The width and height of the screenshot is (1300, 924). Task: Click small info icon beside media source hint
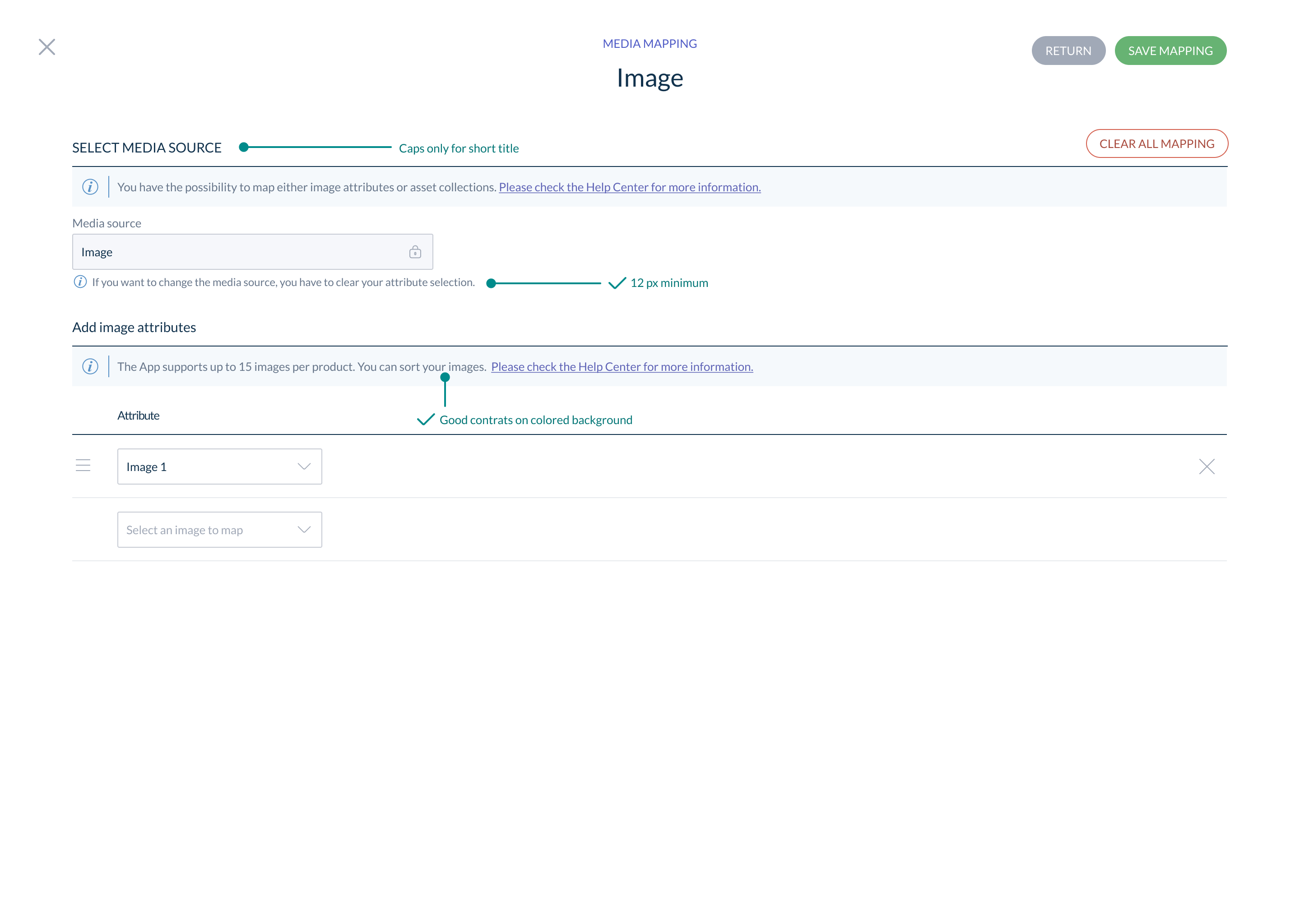(x=80, y=282)
